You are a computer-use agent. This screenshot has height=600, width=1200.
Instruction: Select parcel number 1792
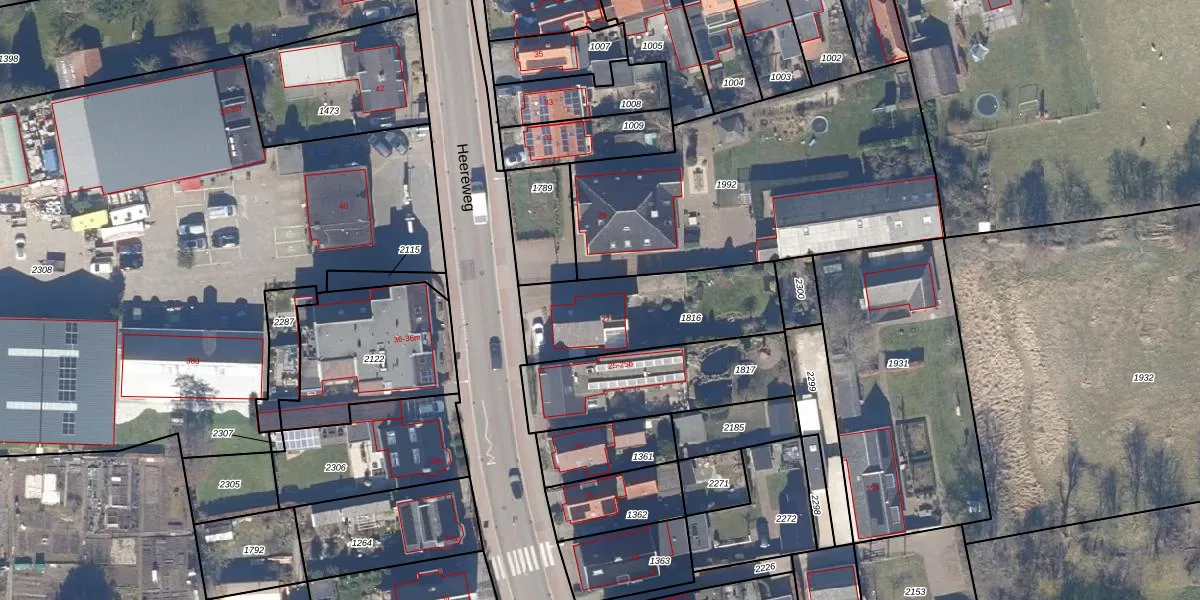click(x=254, y=550)
